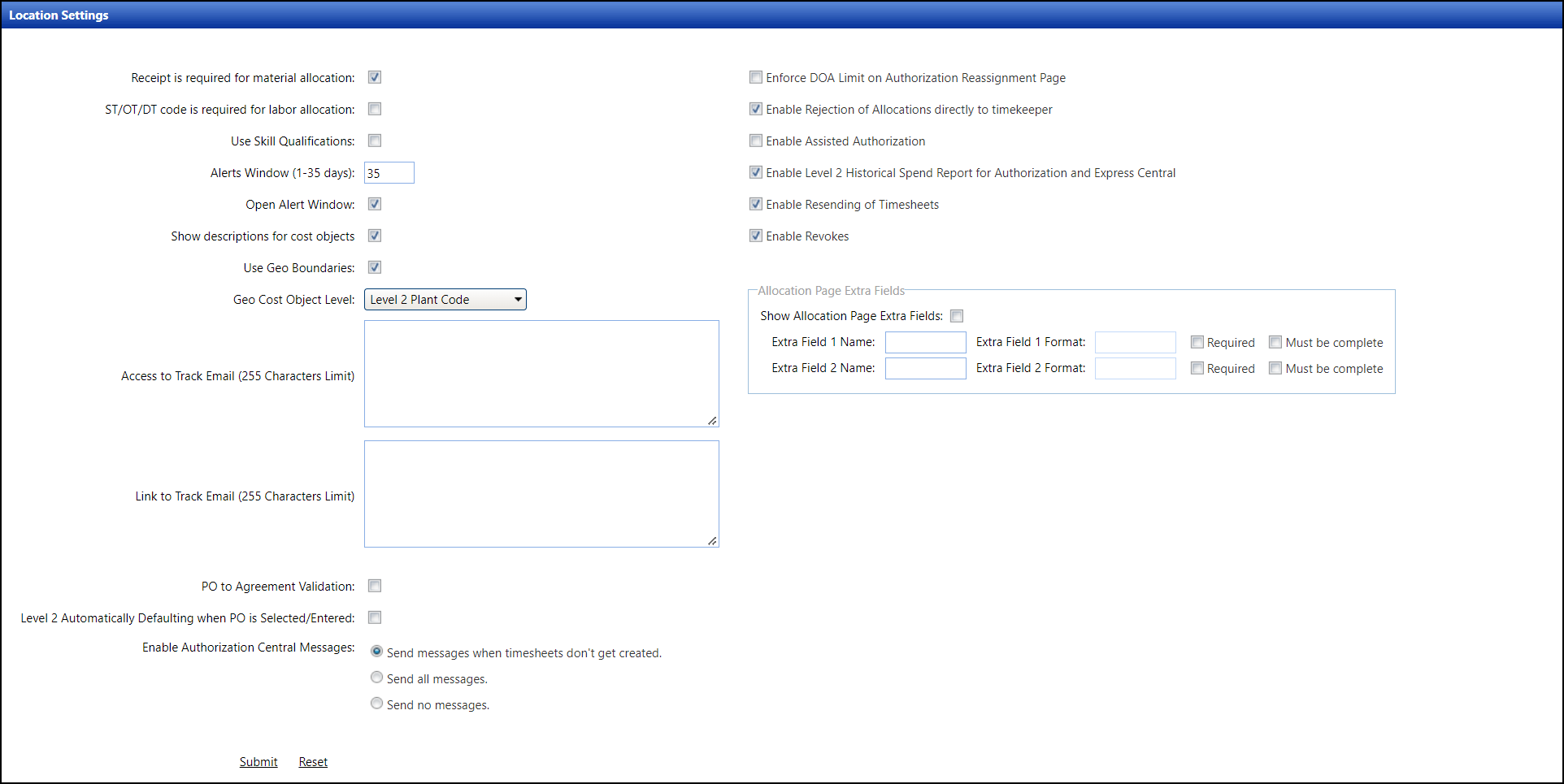Enable PO to Agreement Validation checkbox

375,586
